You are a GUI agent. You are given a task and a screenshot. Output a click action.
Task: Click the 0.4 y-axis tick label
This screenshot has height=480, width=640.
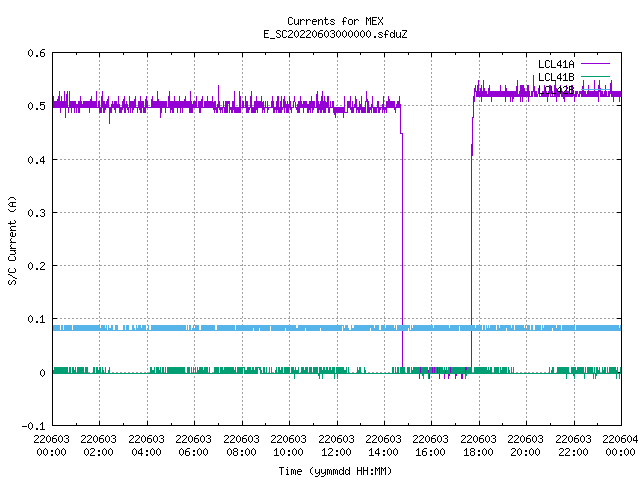(36, 160)
